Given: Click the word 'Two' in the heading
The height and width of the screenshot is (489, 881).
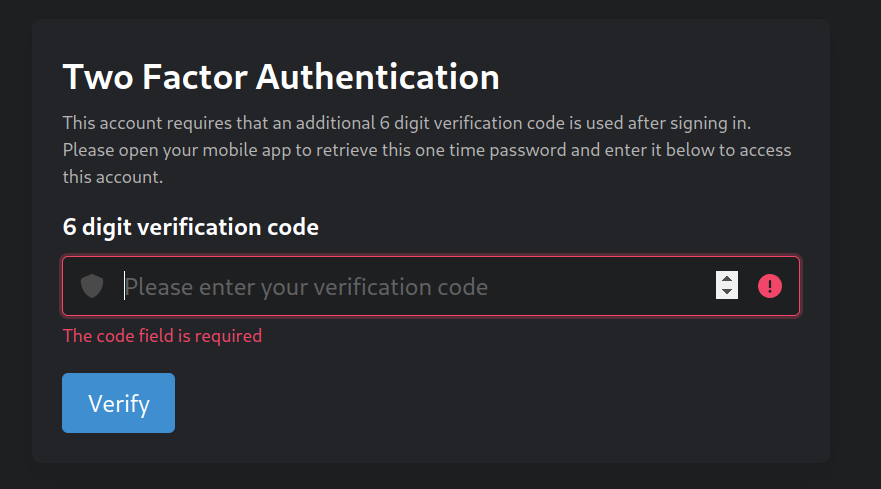Looking at the screenshot, I should click(x=98, y=76).
